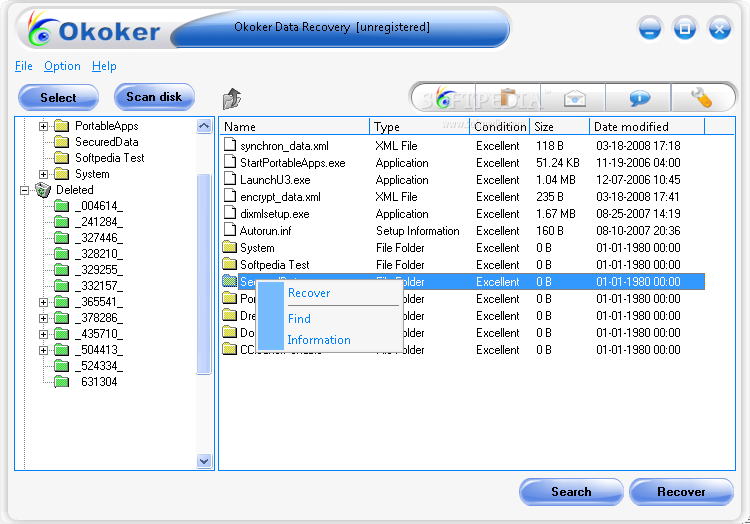This screenshot has height=524, width=750.
Task: Open the Help menu
Action: pyautogui.click(x=104, y=66)
